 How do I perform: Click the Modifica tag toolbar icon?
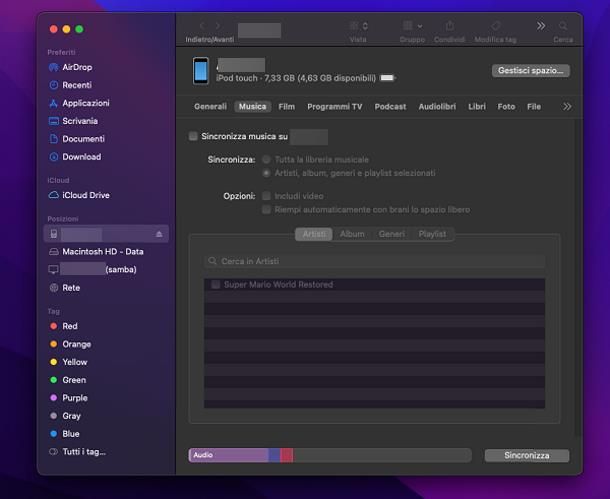[495, 26]
